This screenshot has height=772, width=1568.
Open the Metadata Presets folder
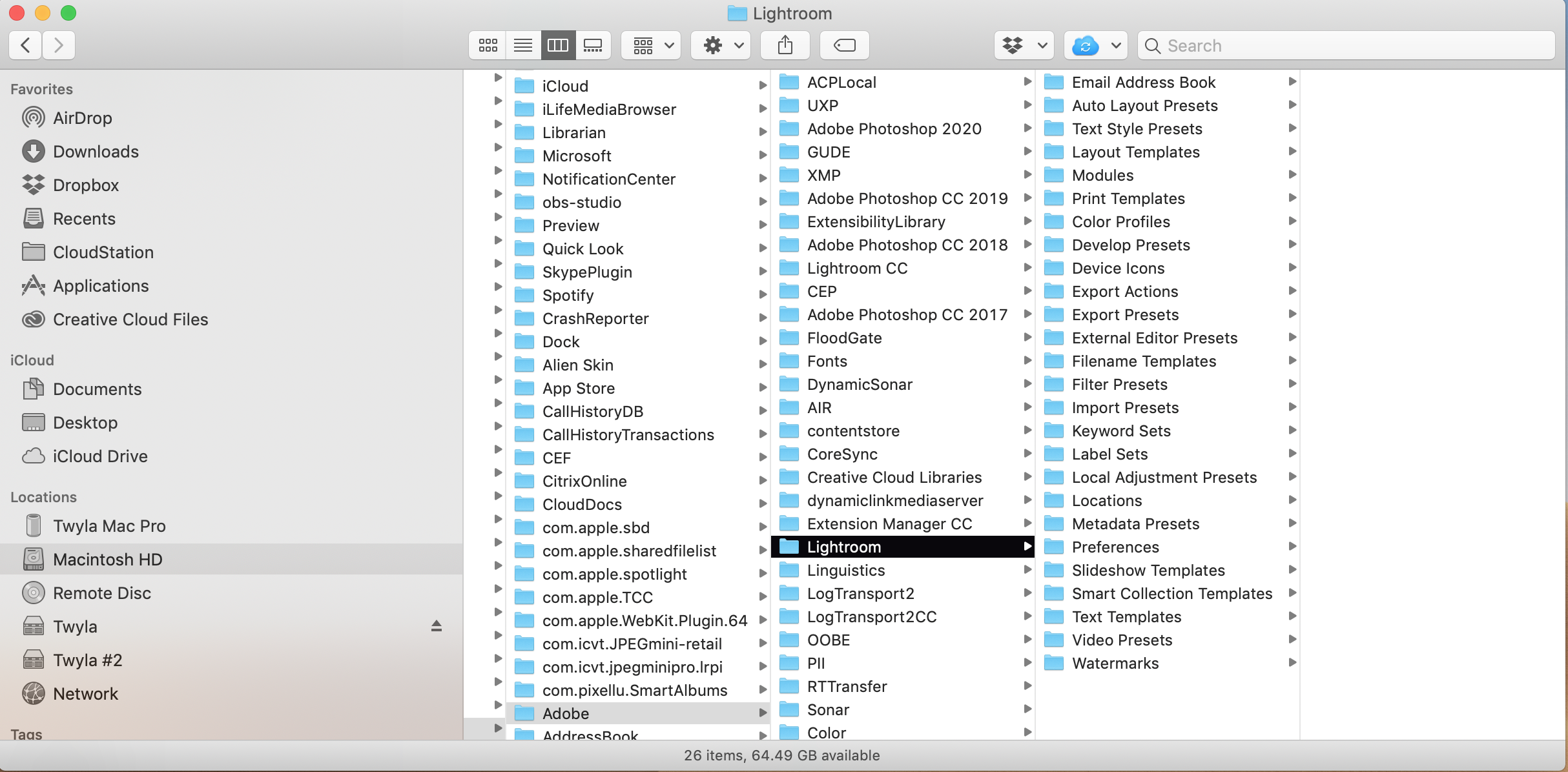tap(1168, 523)
